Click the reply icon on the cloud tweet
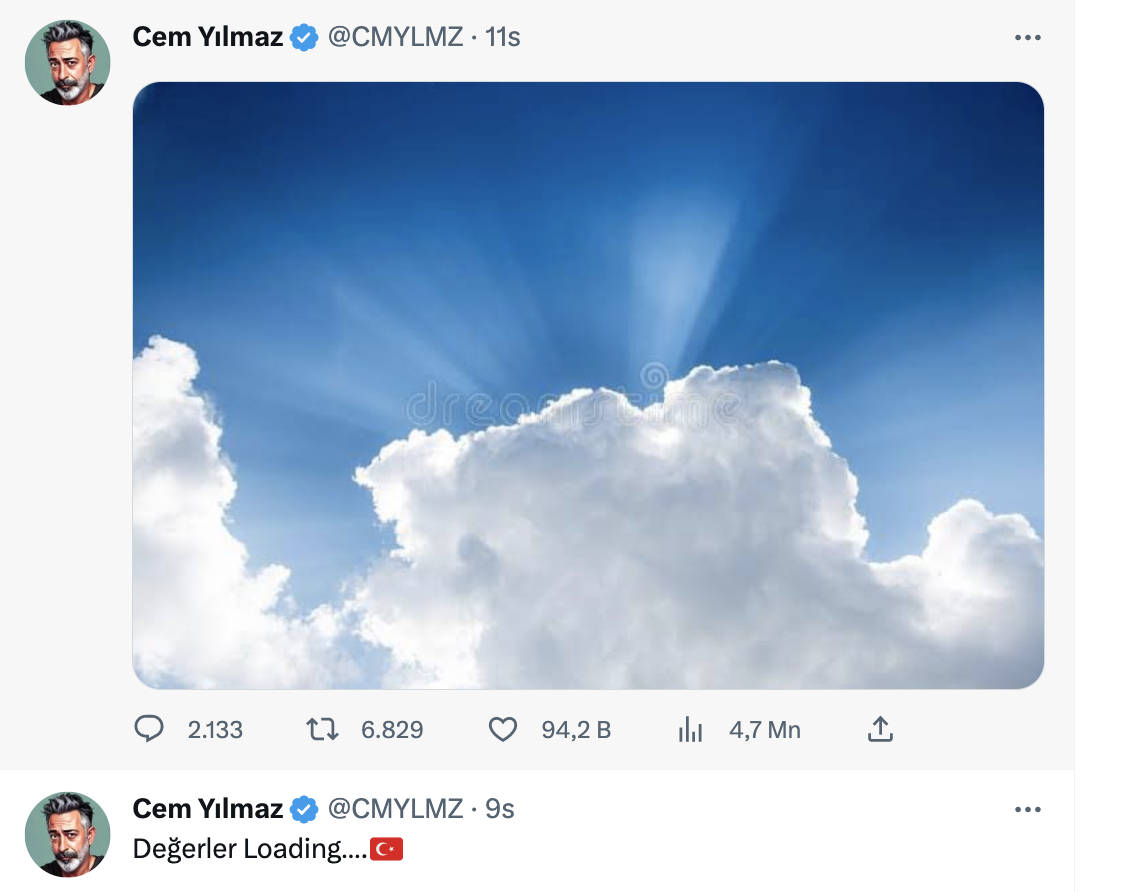 (x=149, y=730)
